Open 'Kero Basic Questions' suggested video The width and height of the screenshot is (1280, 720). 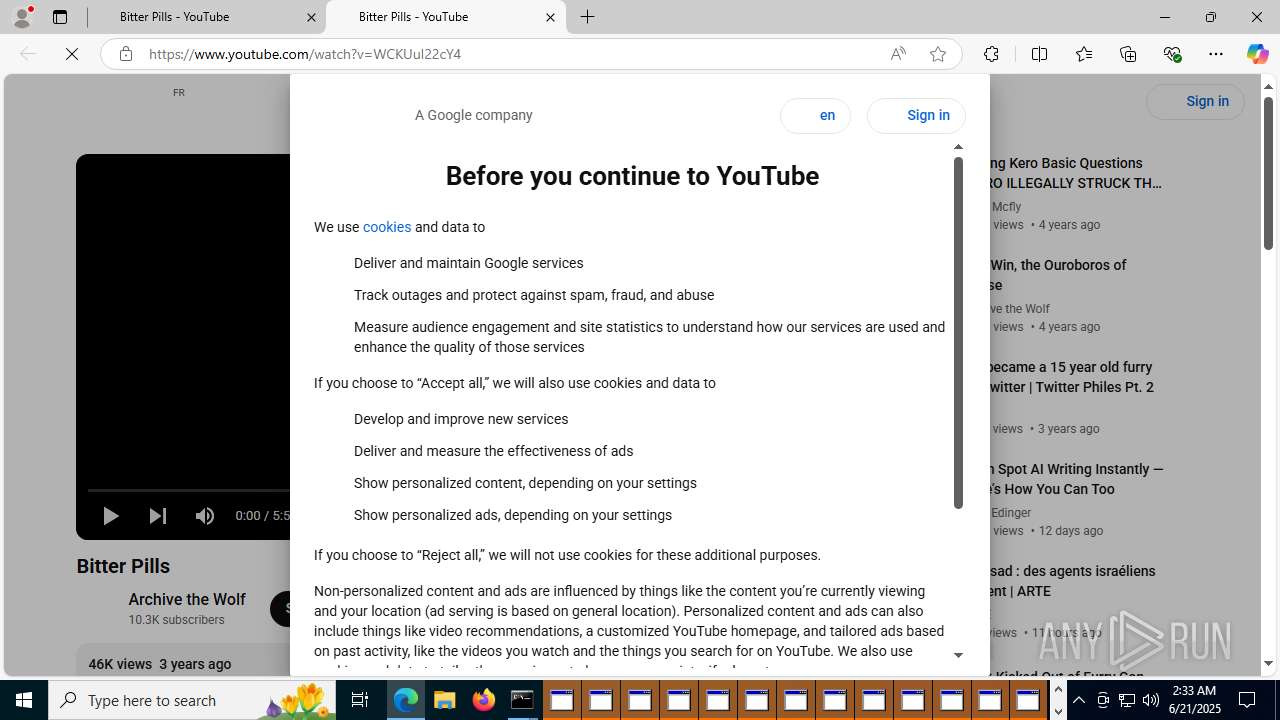1076,173
